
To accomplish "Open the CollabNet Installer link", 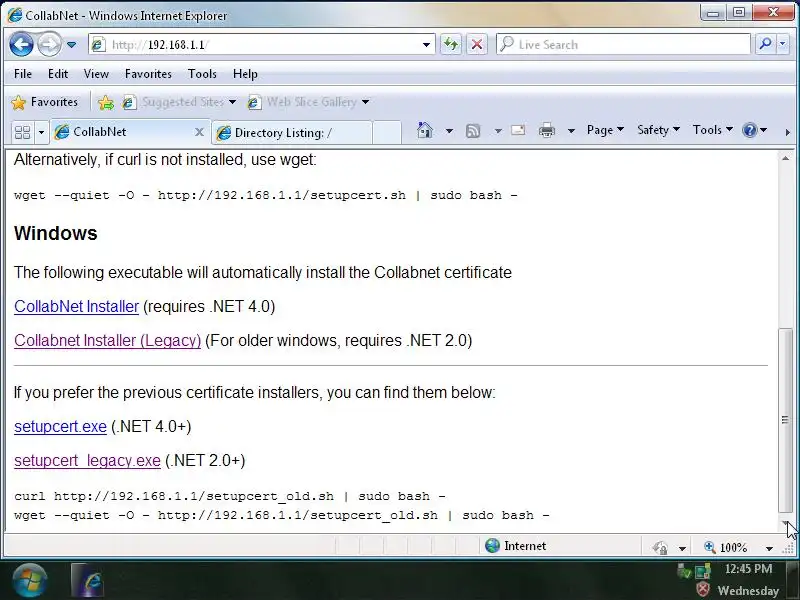I will [77, 307].
